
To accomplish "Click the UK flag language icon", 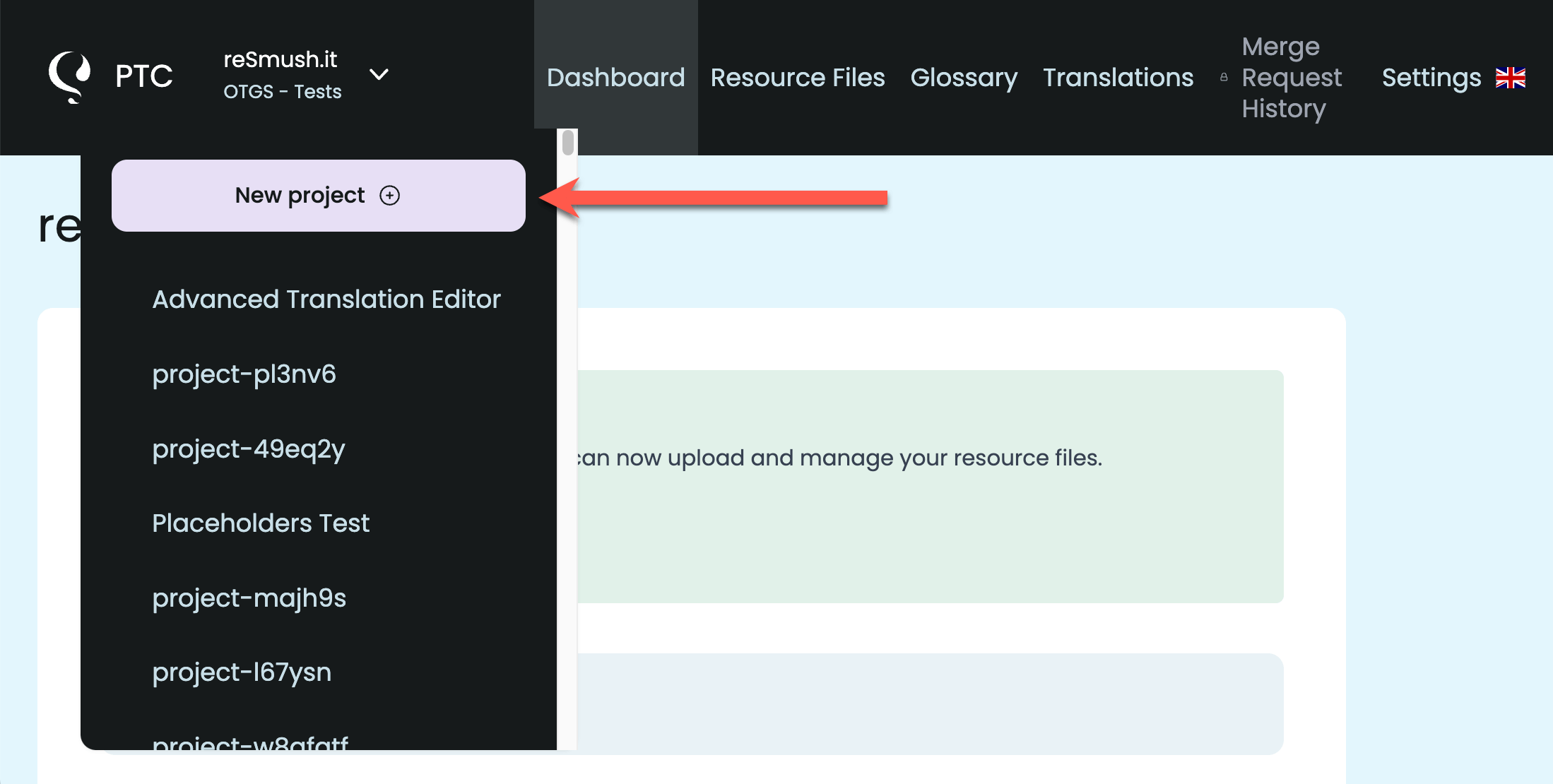I will (x=1511, y=78).
